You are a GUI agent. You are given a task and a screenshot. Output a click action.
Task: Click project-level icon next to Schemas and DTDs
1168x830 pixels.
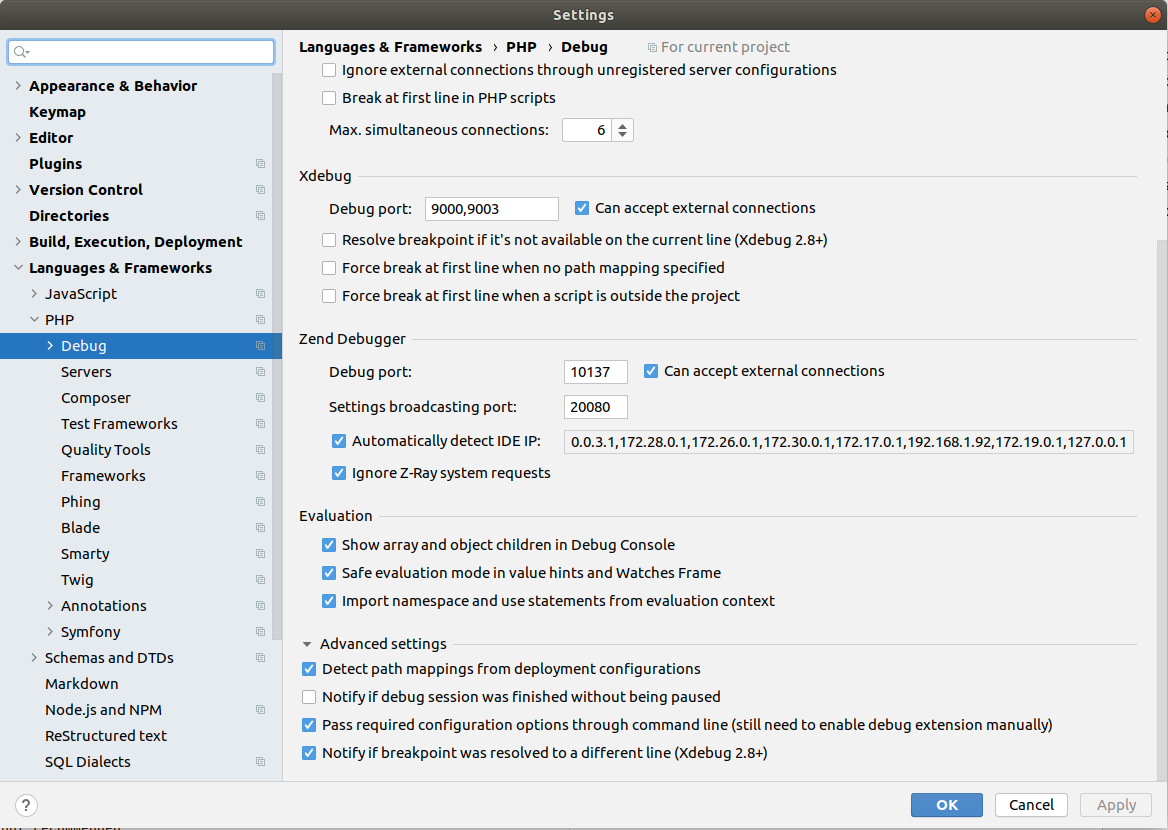[260, 658]
